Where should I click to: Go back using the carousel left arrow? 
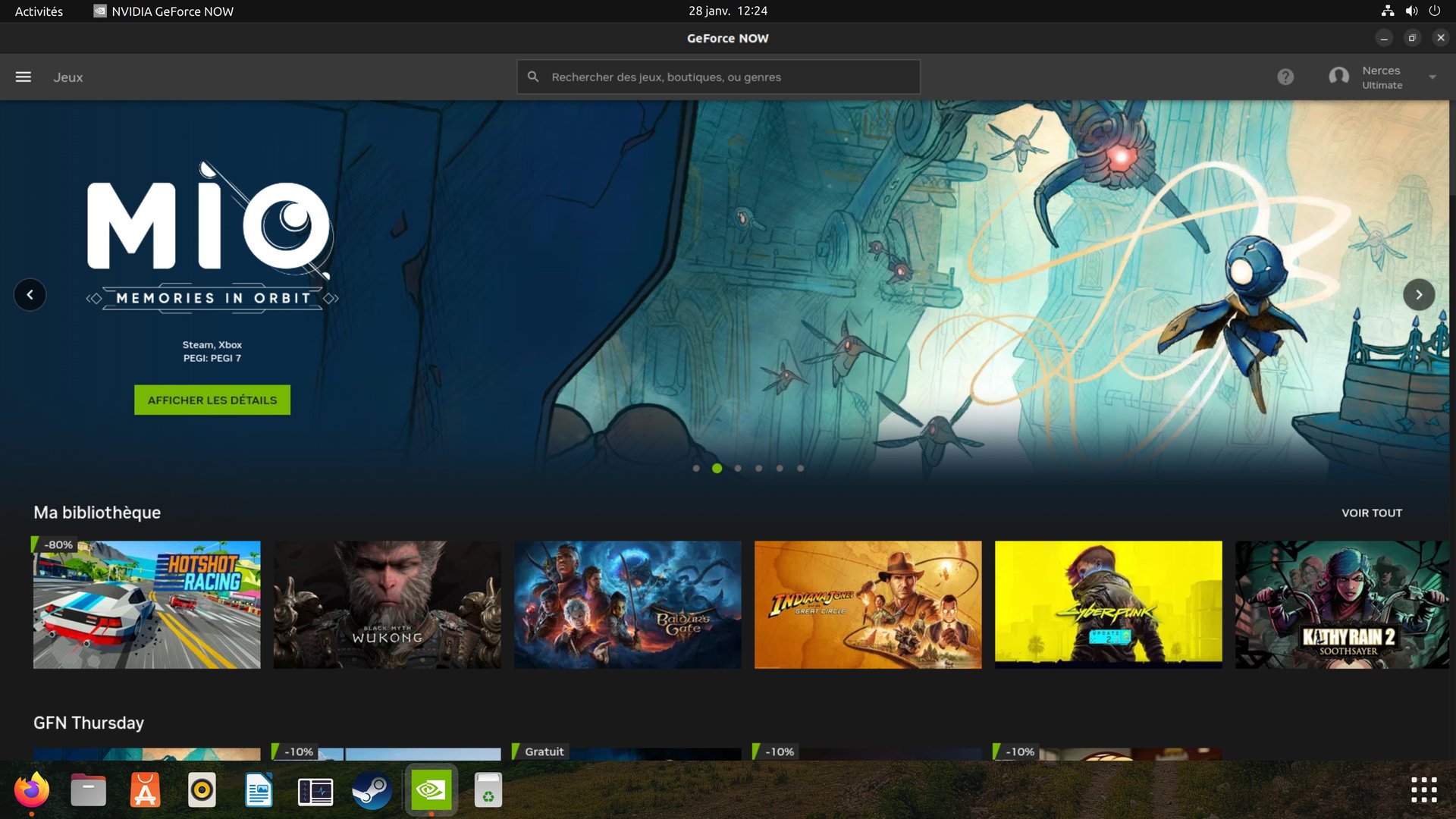pos(30,294)
